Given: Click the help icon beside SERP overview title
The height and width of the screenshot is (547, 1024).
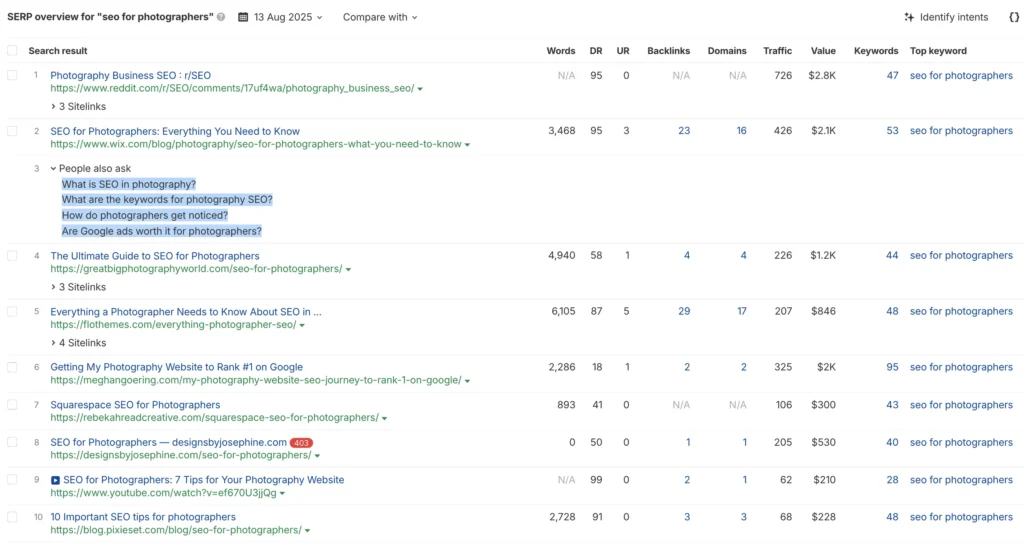Looking at the screenshot, I should coord(221,17).
